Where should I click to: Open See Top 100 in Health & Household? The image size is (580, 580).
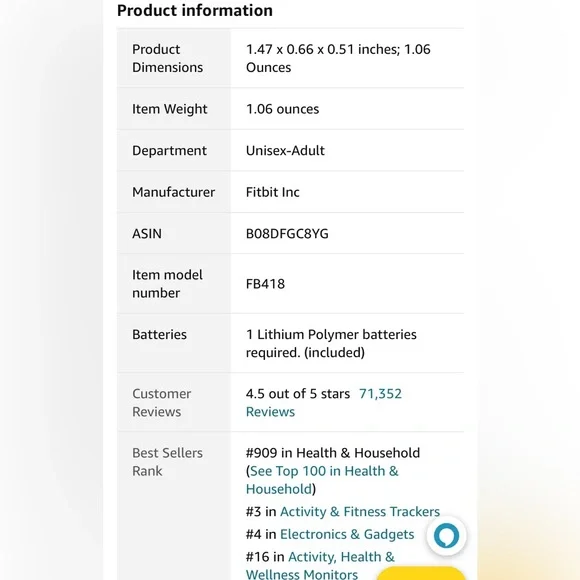click(x=322, y=480)
